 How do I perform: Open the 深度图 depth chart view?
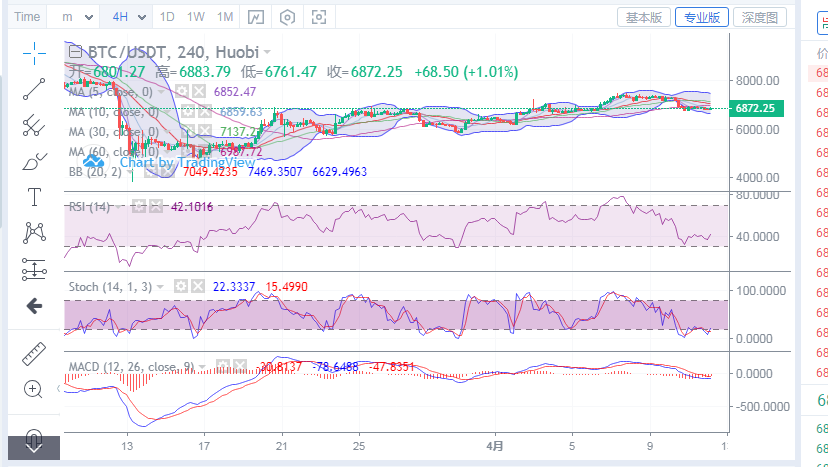click(759, 17)
